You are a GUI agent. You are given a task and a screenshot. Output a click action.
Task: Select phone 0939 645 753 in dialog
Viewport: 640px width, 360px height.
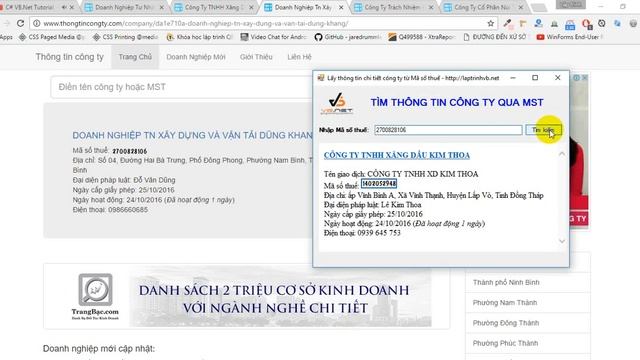[x=379, y=233]
